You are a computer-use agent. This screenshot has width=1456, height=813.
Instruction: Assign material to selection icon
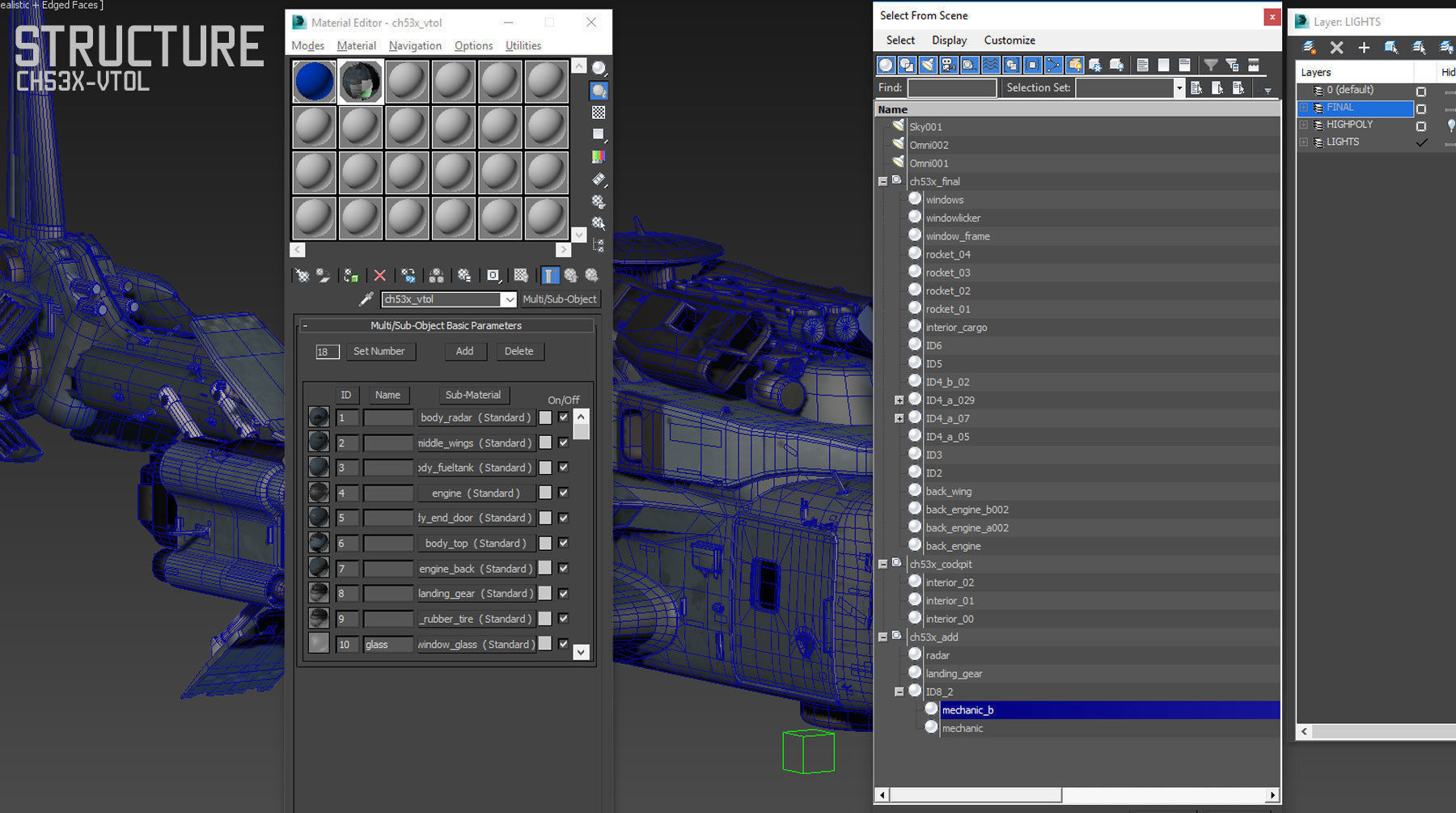pyautogui.click(x=351, y=276)
